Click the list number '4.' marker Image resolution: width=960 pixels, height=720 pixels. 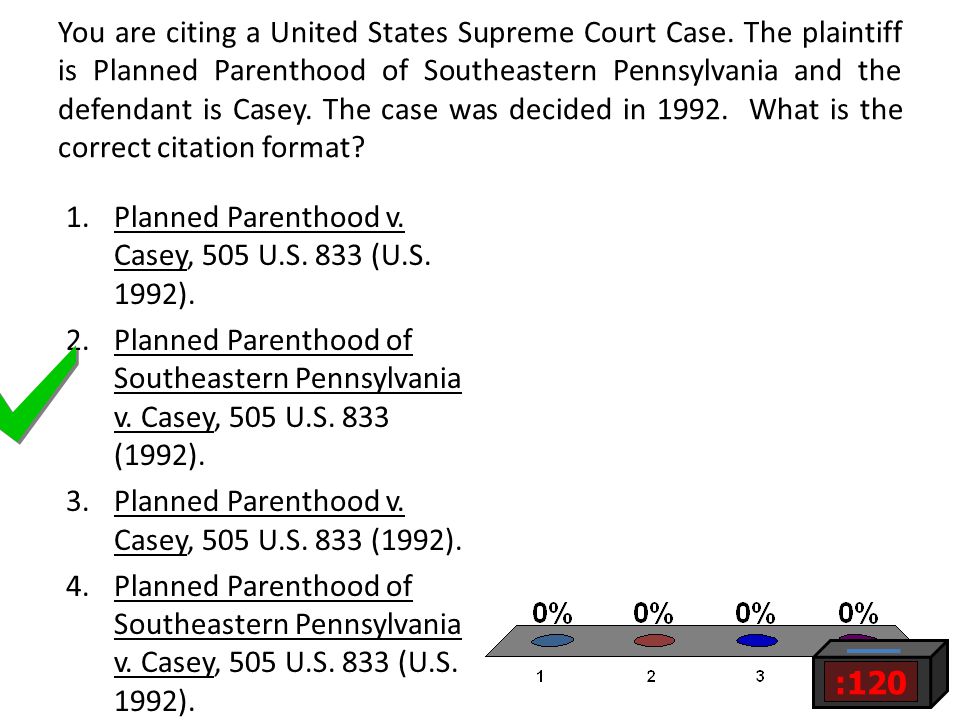pos(77,587)
